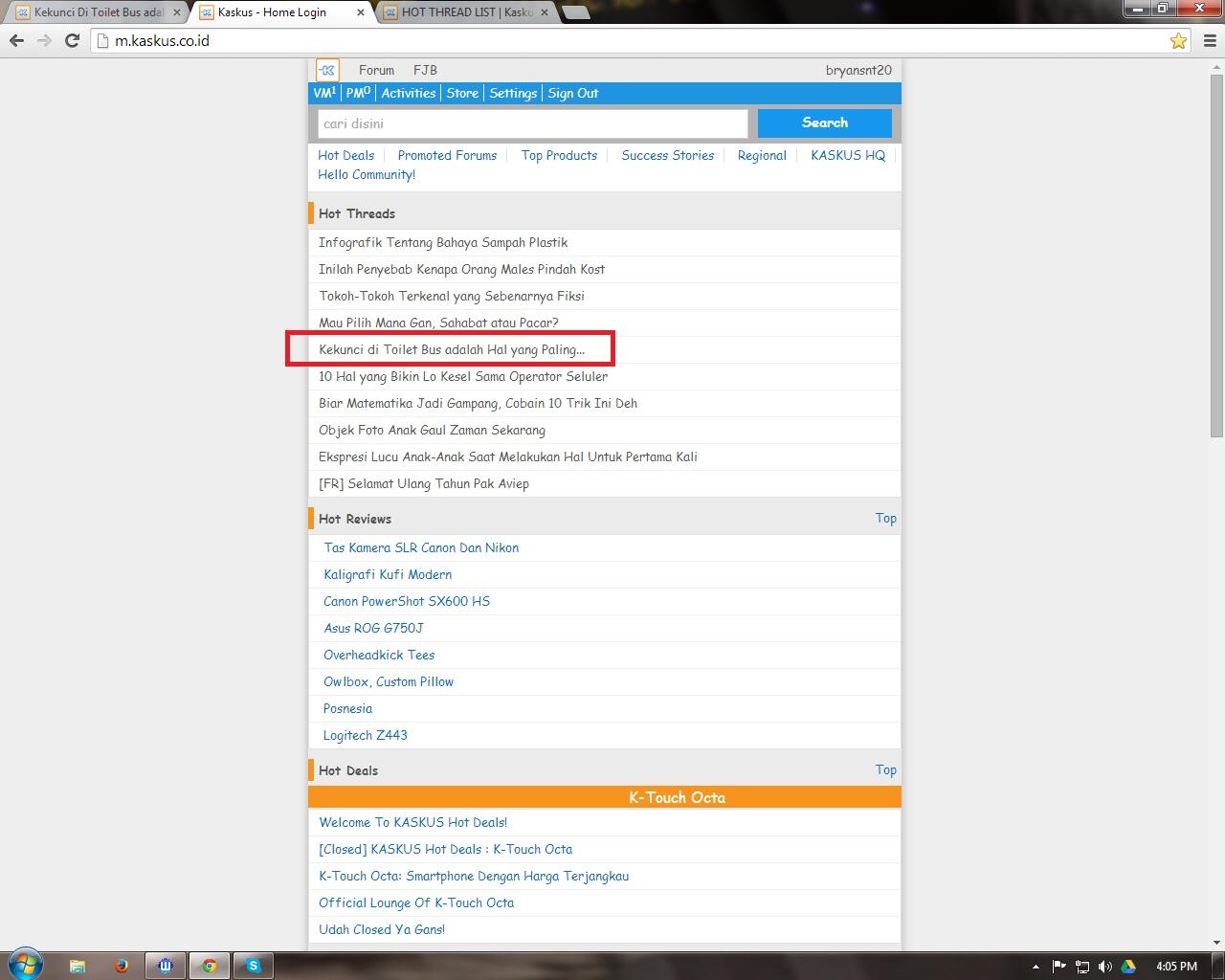Image resolution: width=1225 pixels, height=980 pixels.
Task: Open thread 'Infografik Tentang Bahaya Sampah Plastik'
Action: click(x=443, y=242)
